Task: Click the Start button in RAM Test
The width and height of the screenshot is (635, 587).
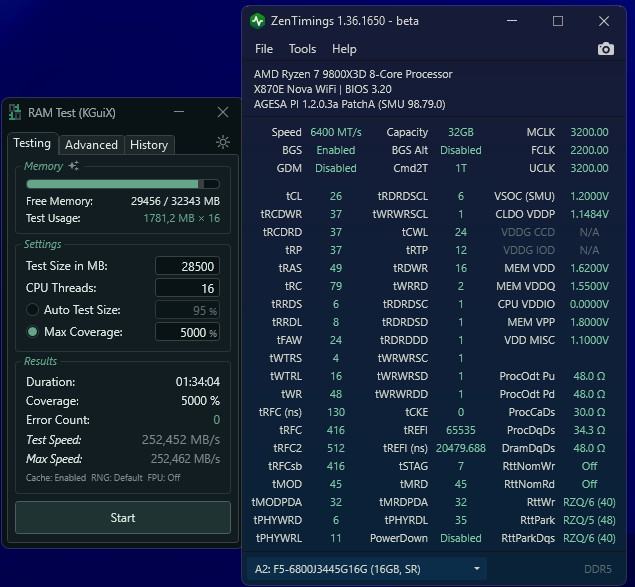Action: coord(123,518)
